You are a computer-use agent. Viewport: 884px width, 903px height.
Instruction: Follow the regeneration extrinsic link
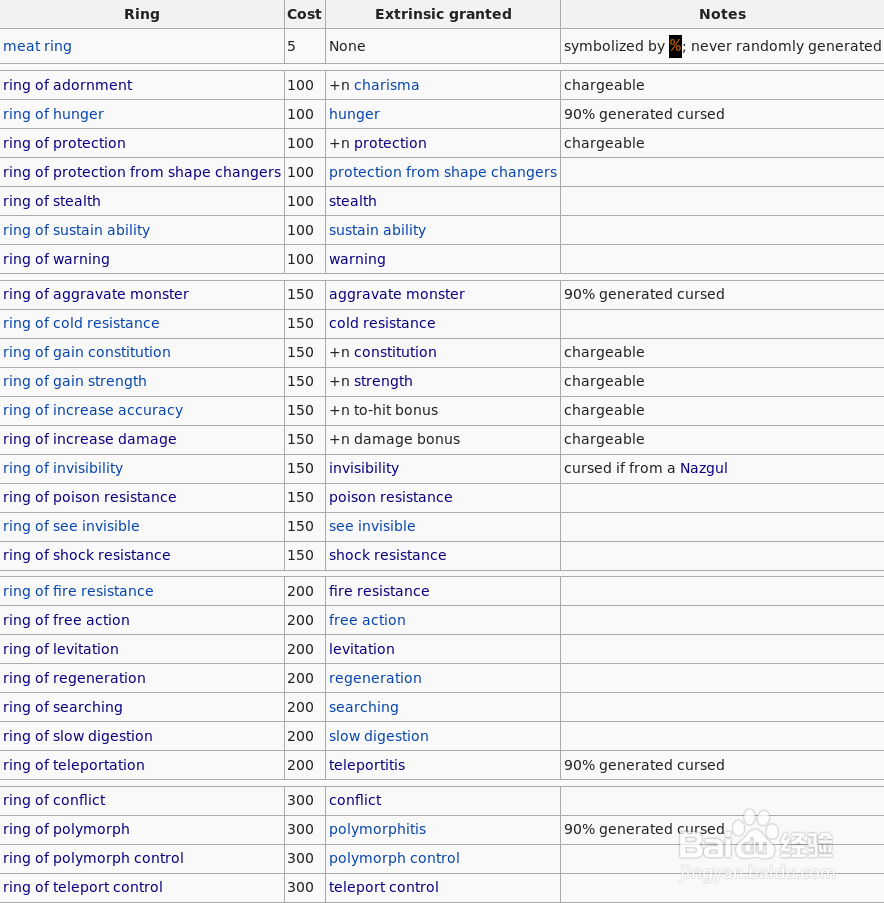click(x=375, y=678)
